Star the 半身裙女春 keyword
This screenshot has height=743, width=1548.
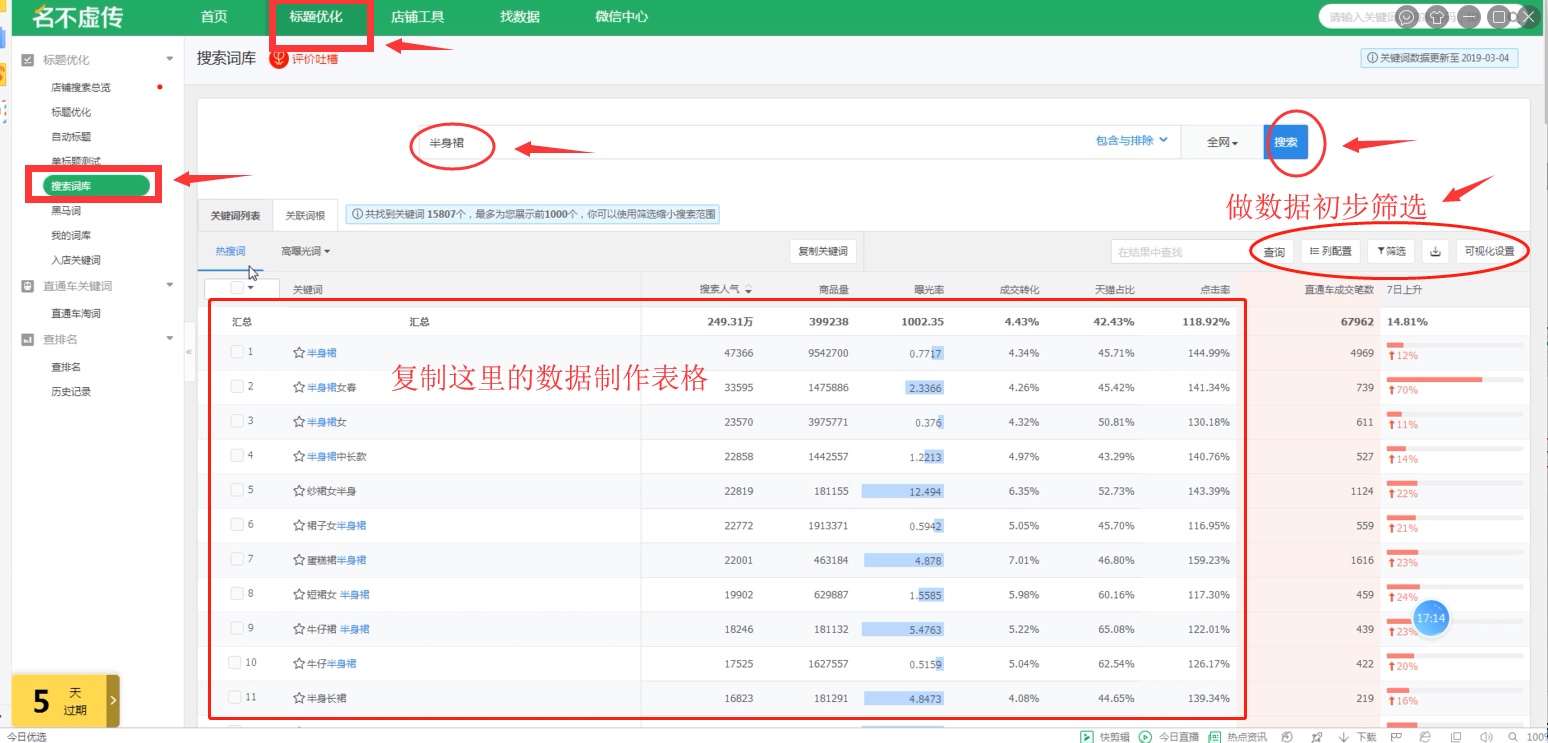click(298, 388)
